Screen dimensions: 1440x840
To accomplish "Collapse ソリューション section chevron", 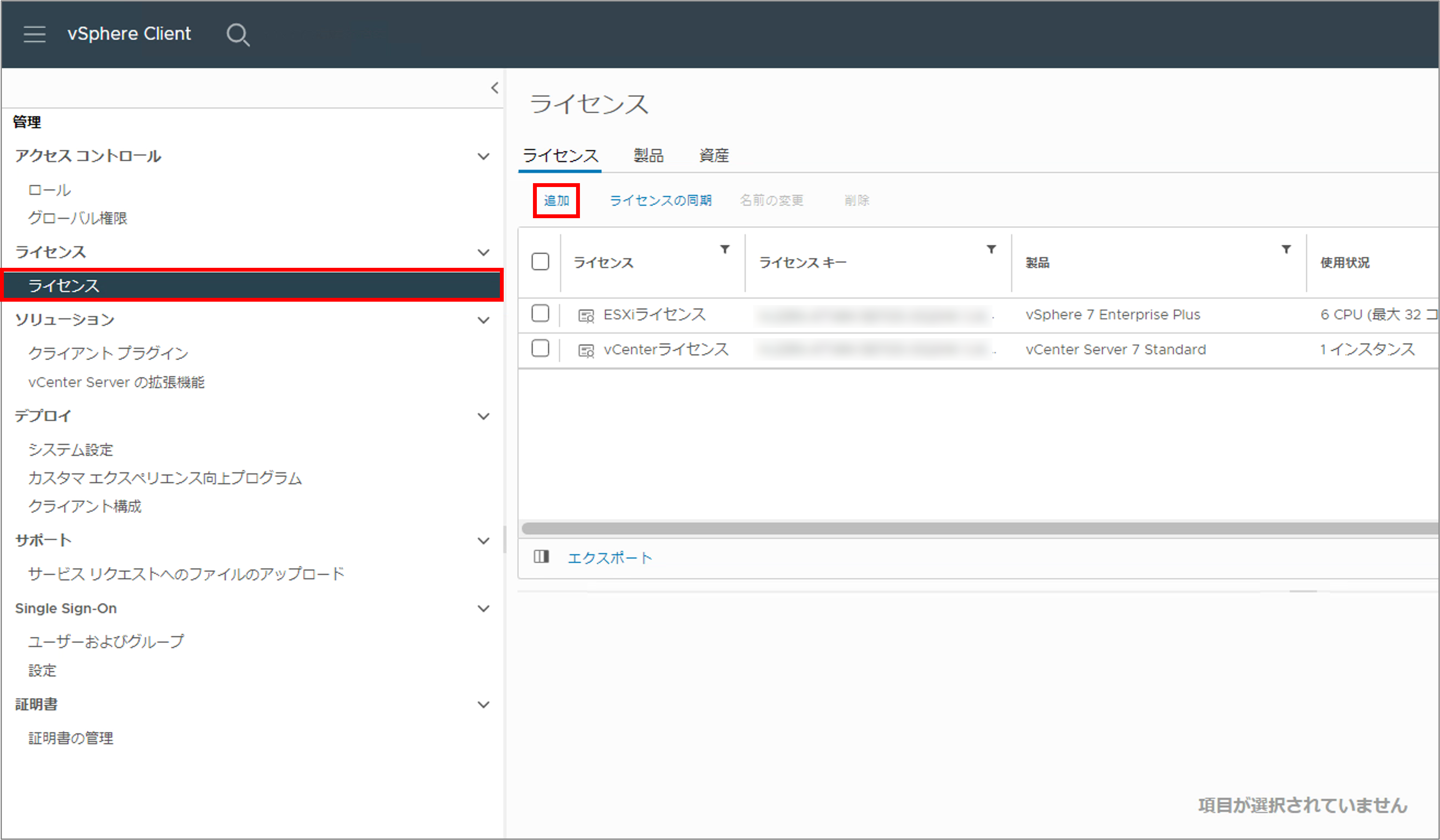I will coord(483,320).
